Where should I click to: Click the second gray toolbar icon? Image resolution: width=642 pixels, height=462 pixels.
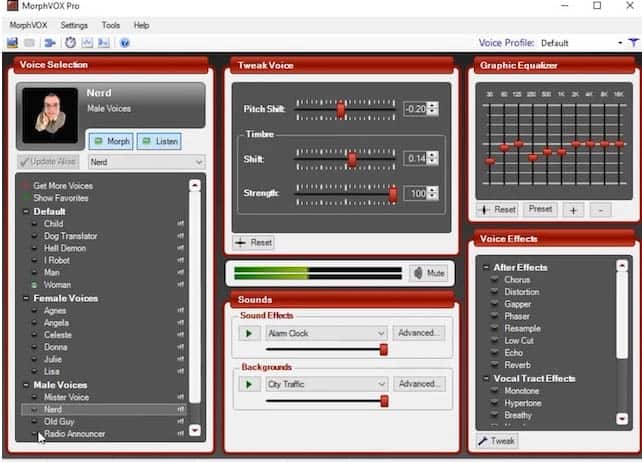click(x=29, y=43)
